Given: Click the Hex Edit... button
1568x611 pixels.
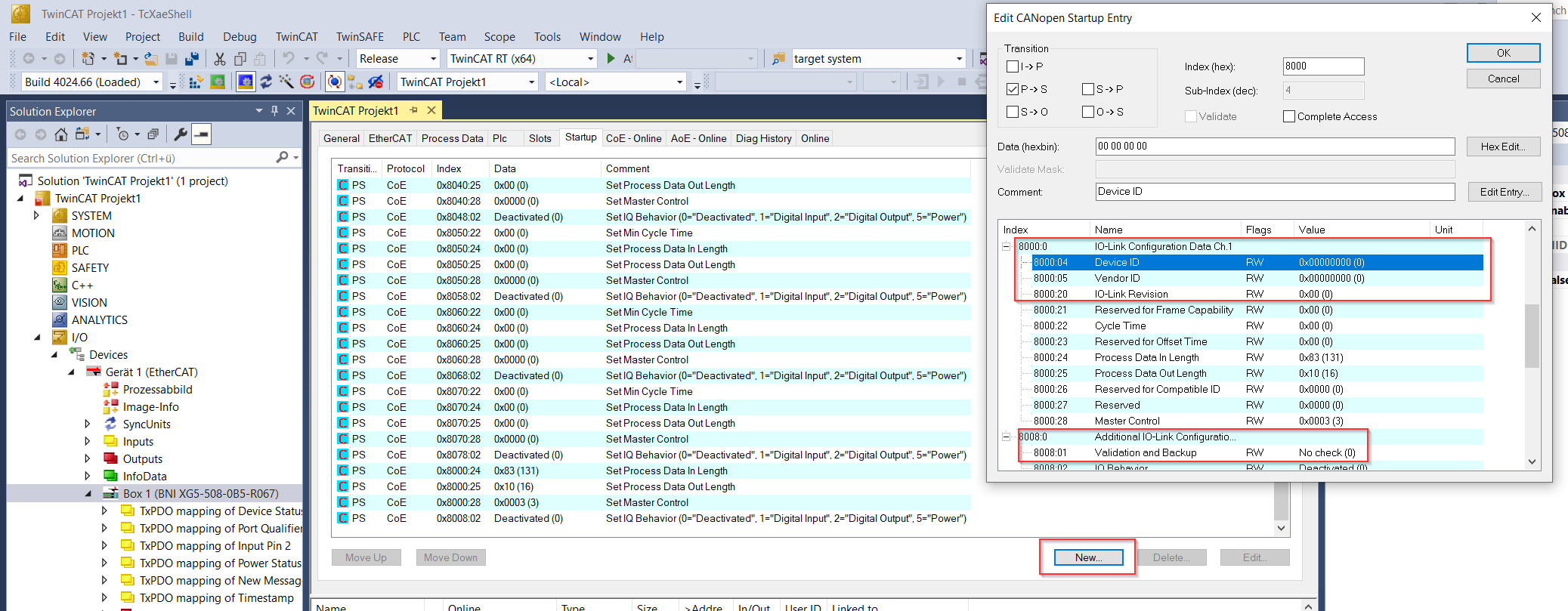Looking at the screenshot, I should point(1503,147).
